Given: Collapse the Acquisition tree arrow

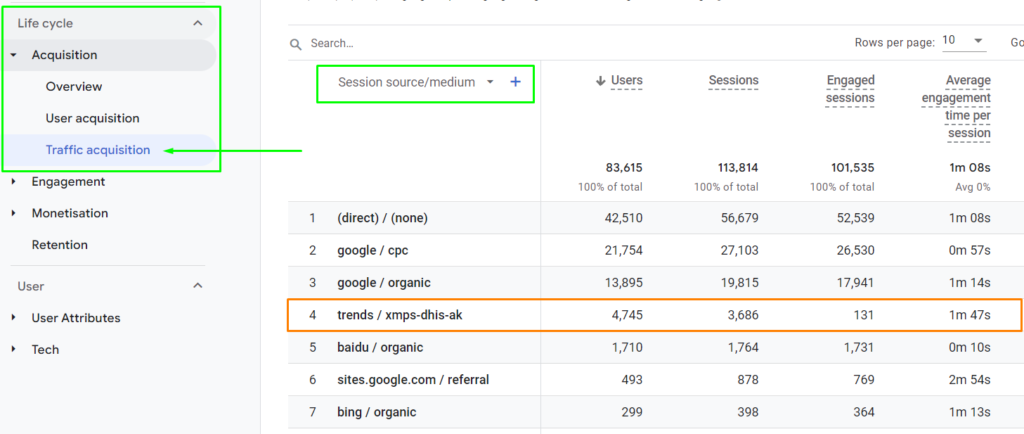Looking at the screenshot, I should 14,55.
